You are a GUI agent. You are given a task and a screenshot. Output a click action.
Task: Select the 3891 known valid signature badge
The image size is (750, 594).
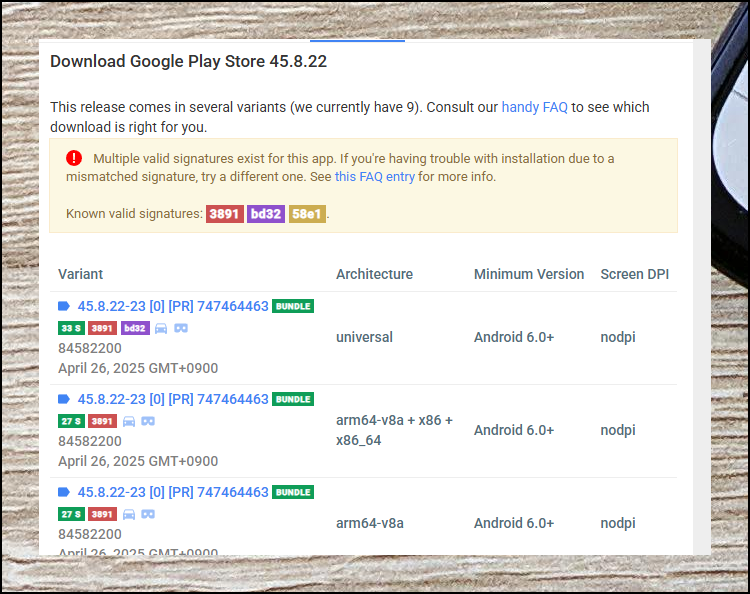pyautogui.click(x=224, y=214)
